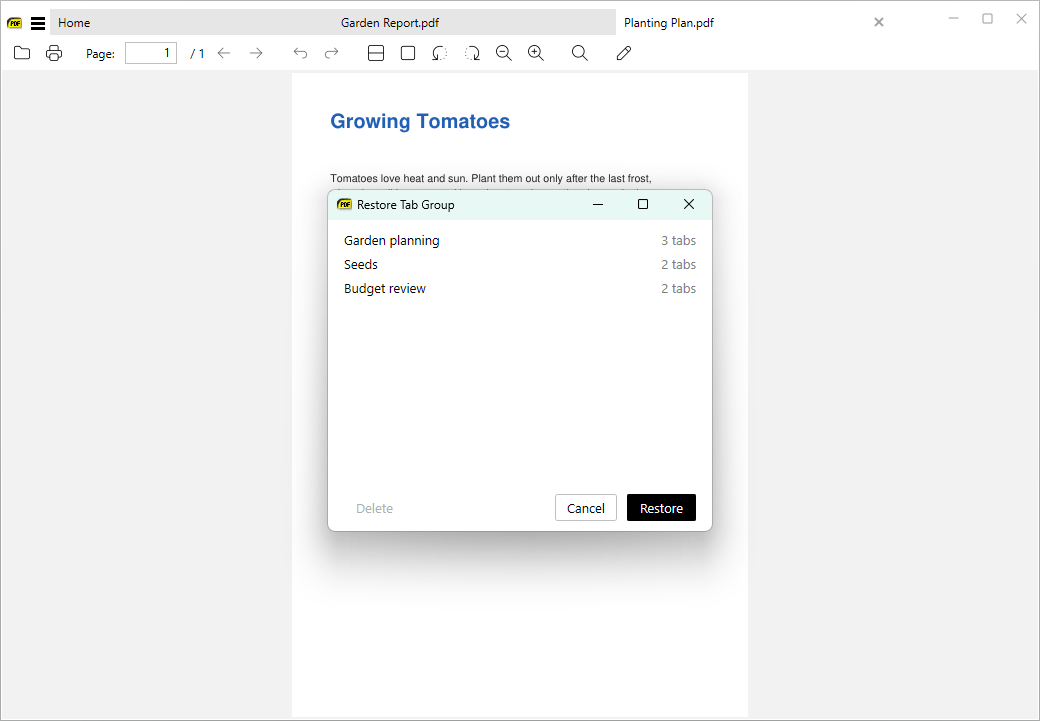Viewport: 1040px width, 721px height.
Task: Open a file with folder icon
Action: tap(22, 53)
